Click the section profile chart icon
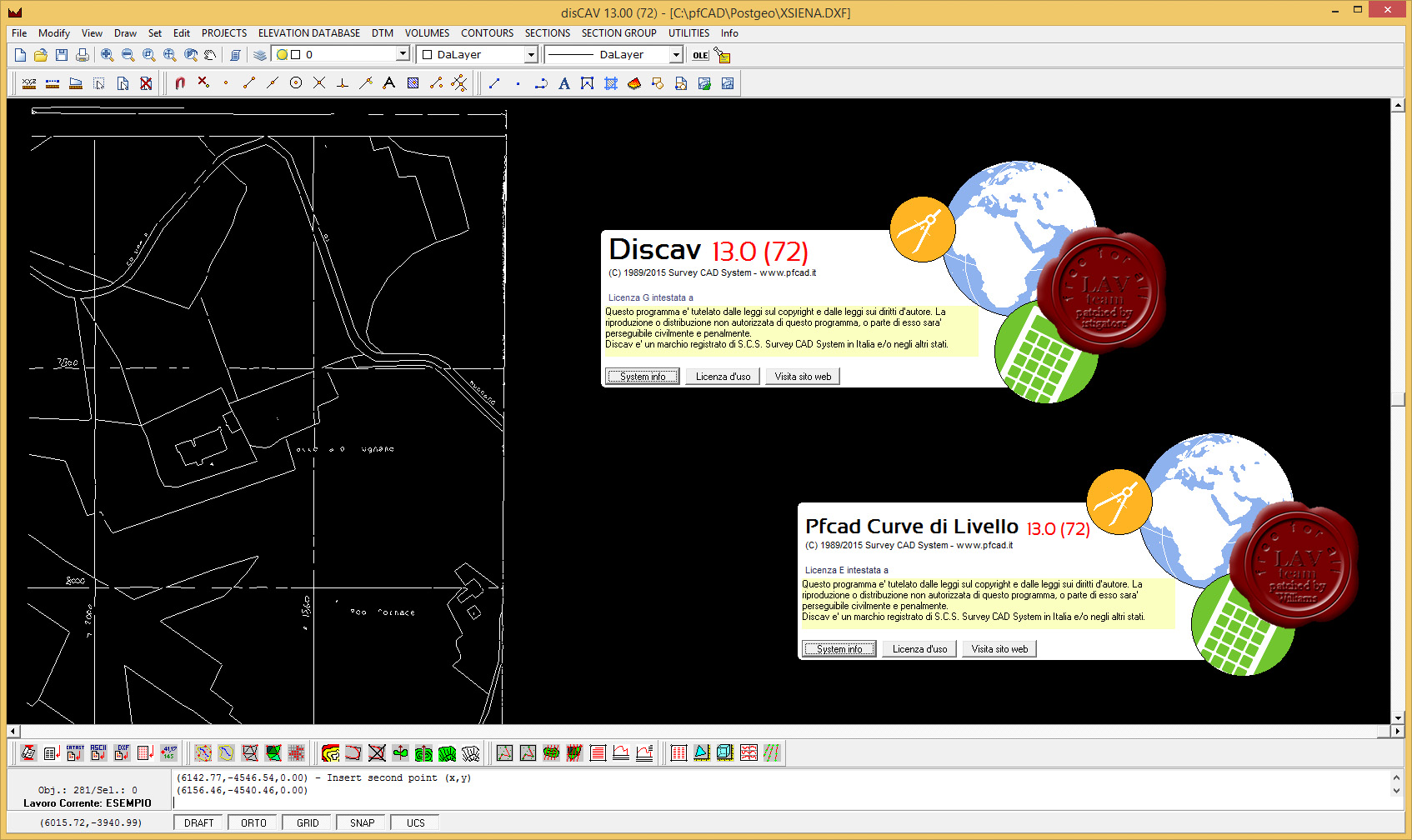 click(x=621, y=753)
